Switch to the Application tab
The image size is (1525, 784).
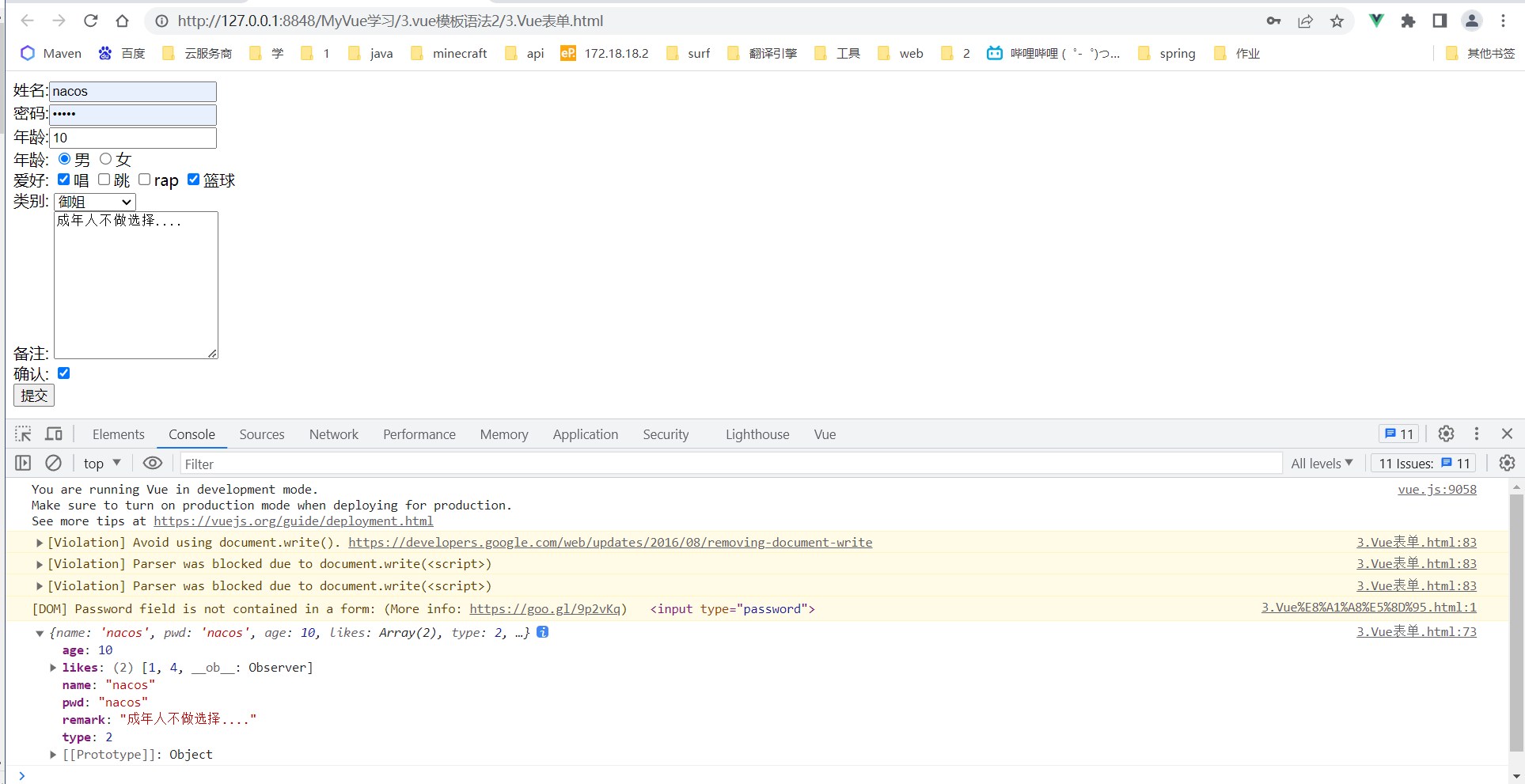tap(586, 434)
